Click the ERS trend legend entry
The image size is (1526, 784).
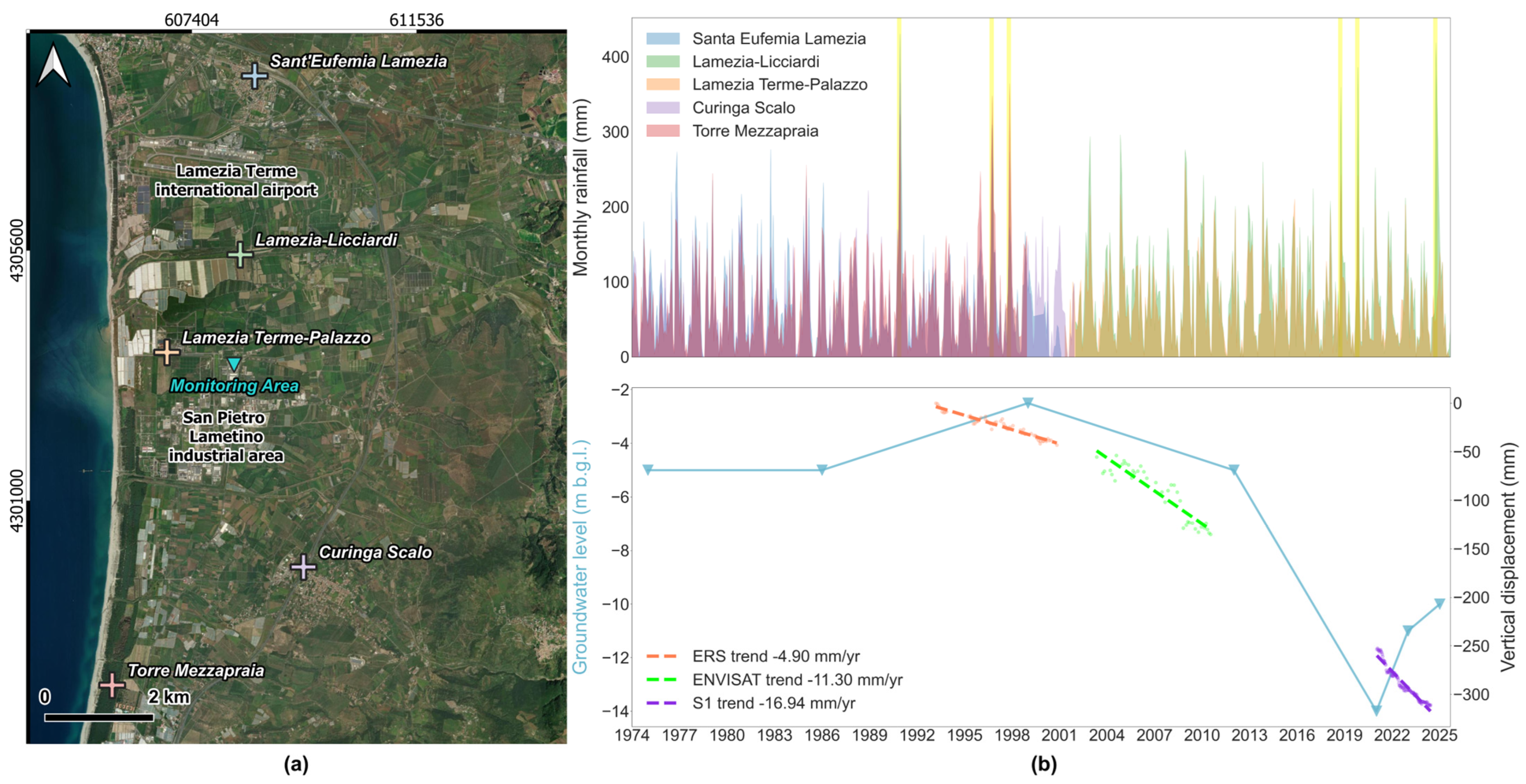pos(753,656)
